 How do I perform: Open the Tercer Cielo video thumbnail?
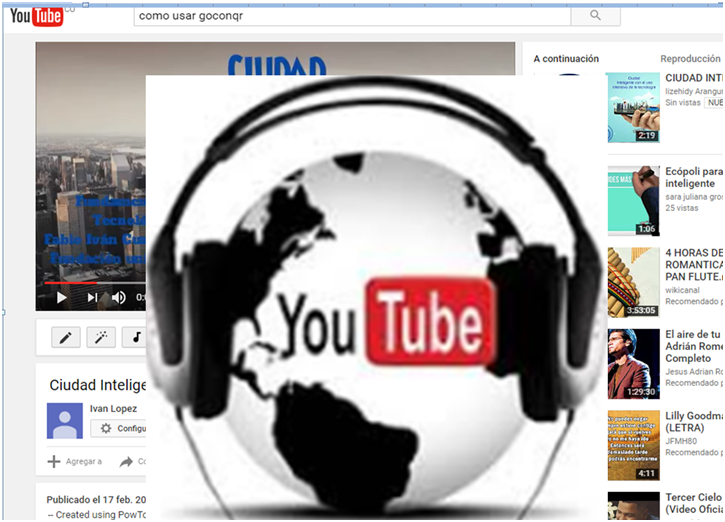pyautogui.click(x=633, y=506)
